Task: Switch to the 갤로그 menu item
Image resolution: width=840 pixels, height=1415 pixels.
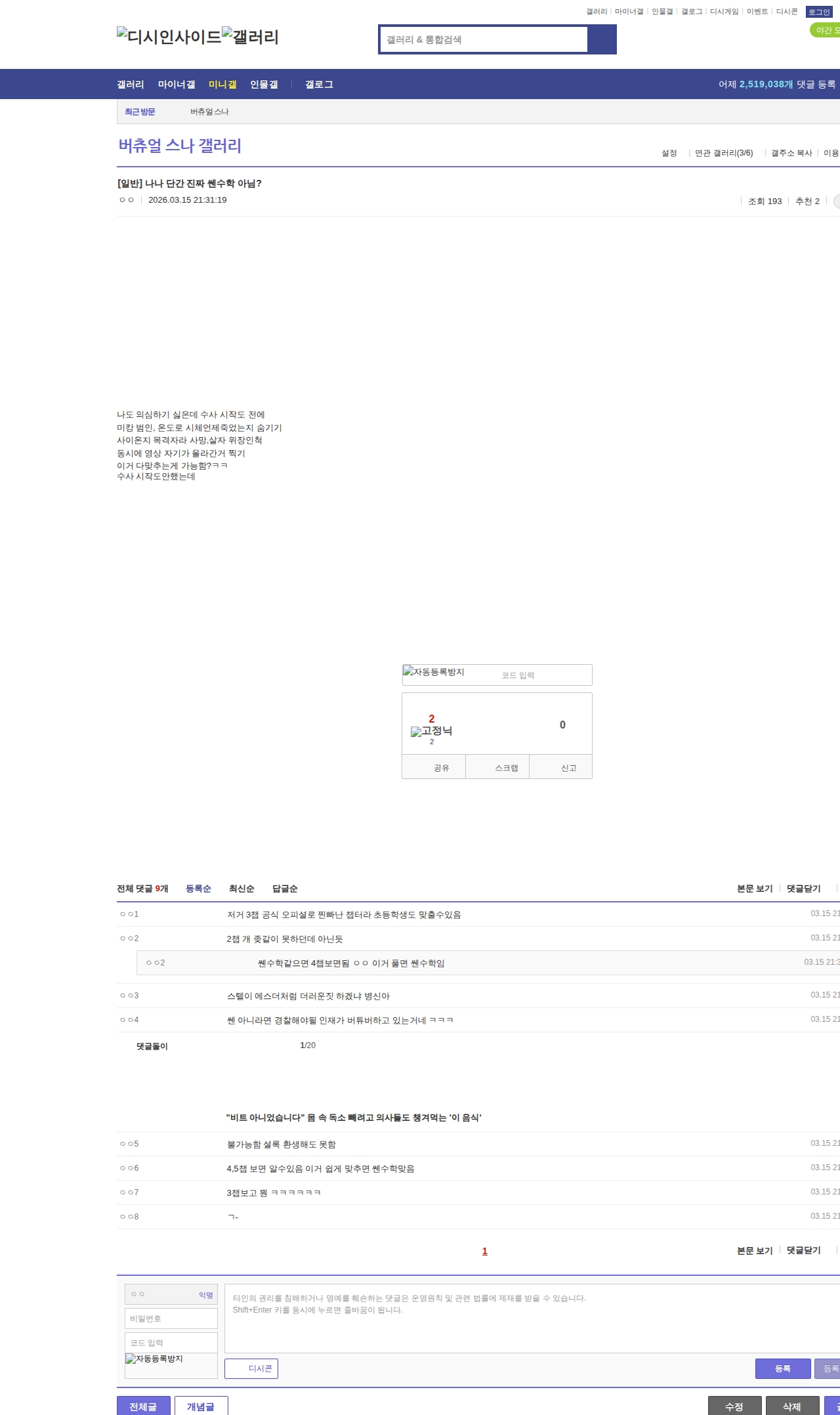Action: click(319, 85)
